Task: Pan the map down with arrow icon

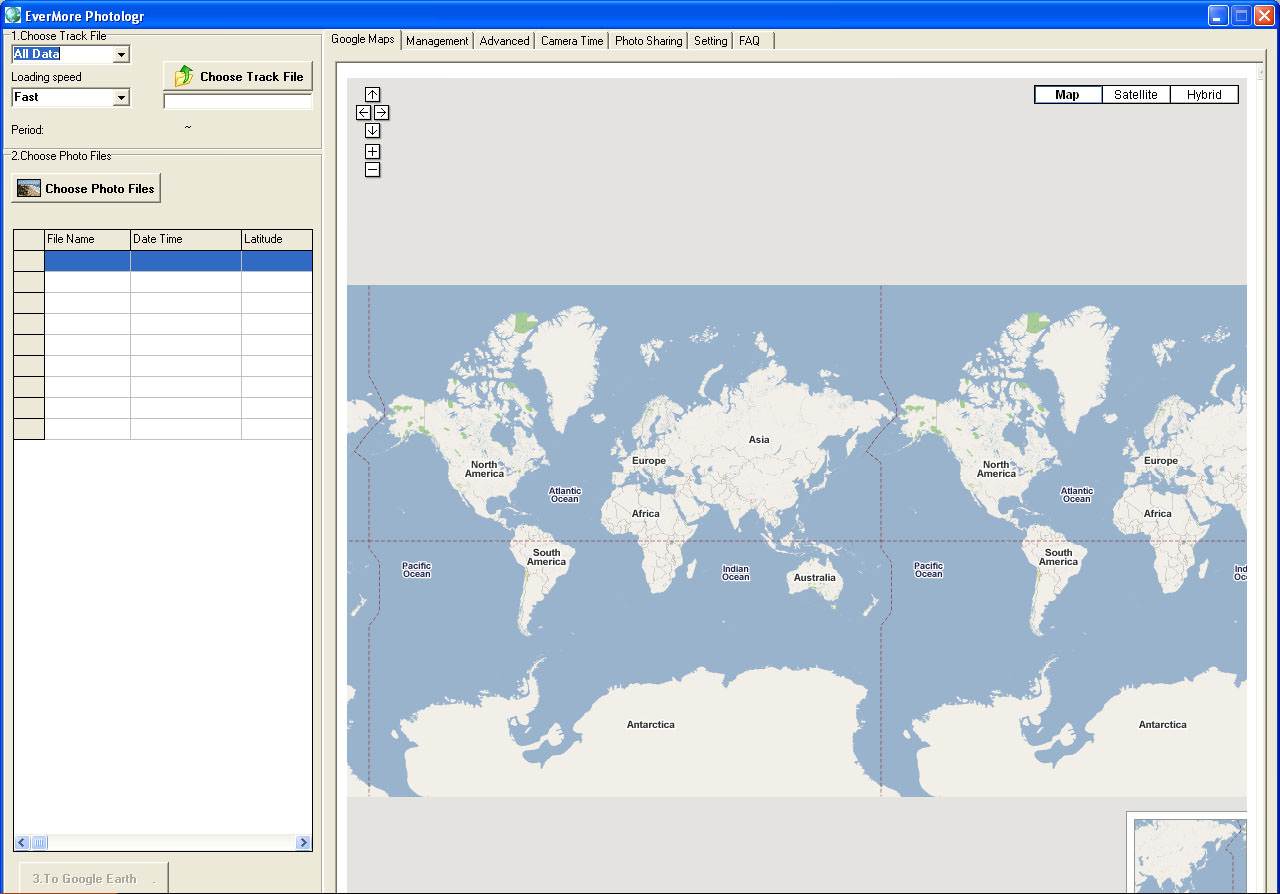Action: pos(372,131)
